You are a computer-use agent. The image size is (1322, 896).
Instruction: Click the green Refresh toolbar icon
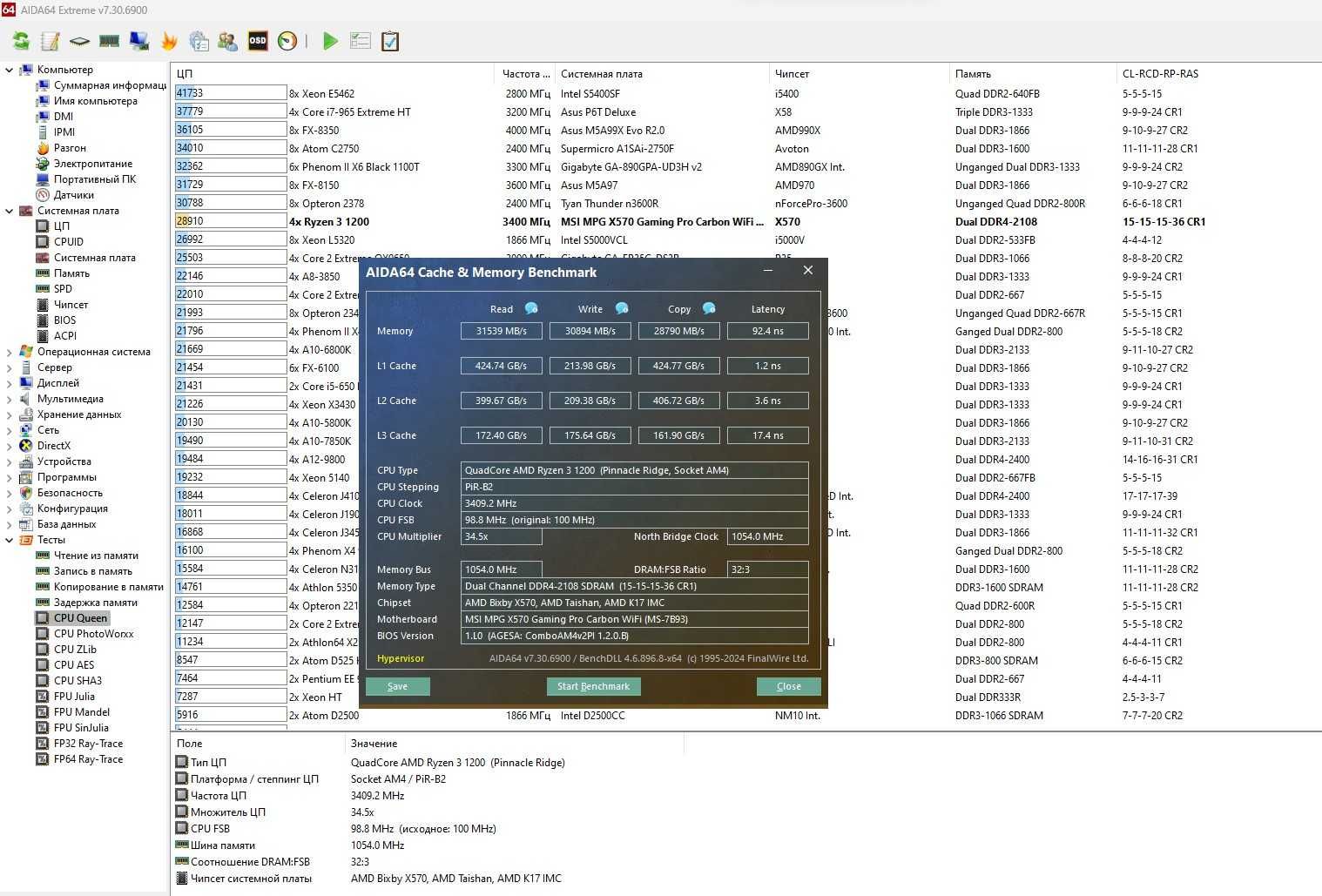(x=21, y=41)
